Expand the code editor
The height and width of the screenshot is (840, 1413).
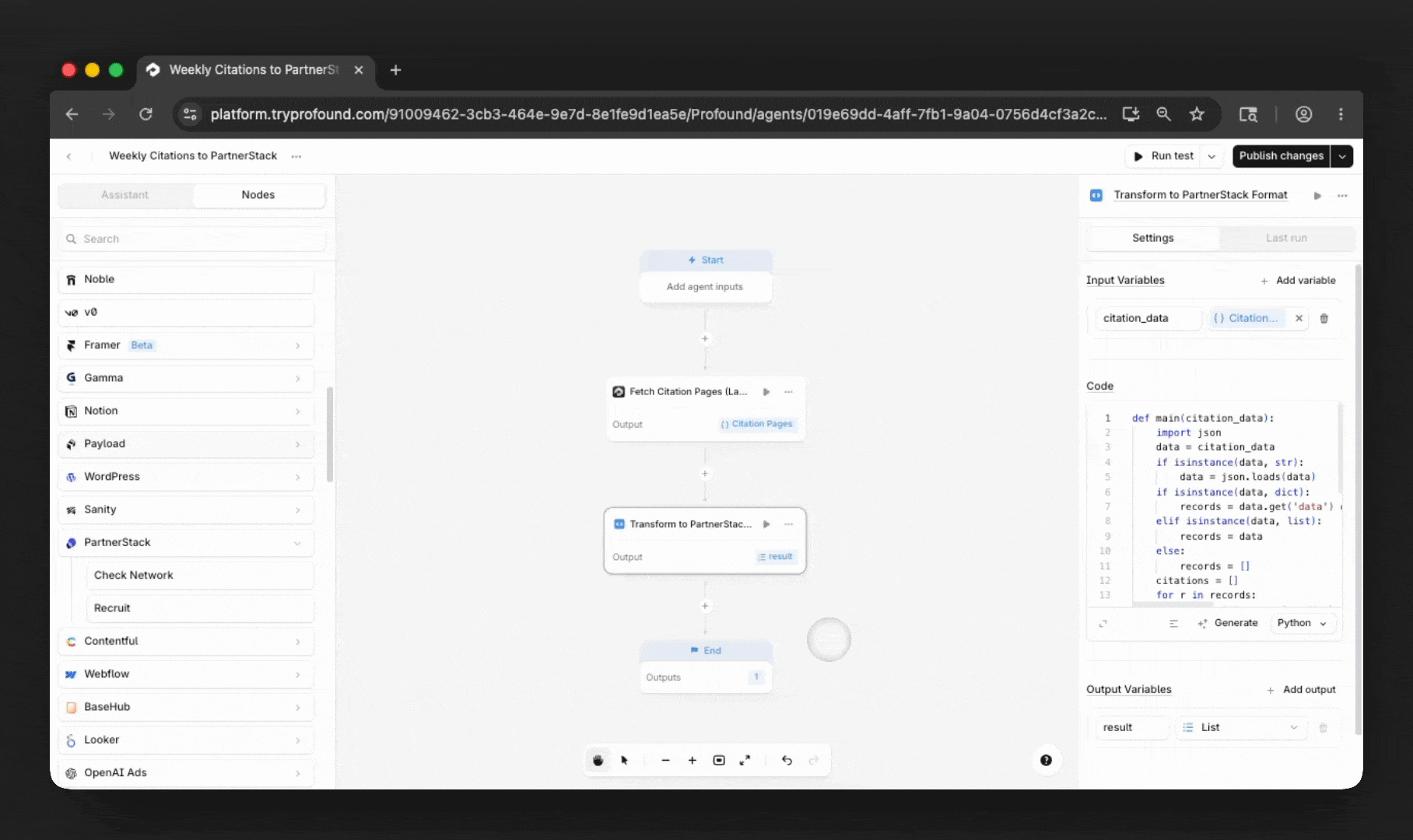(1103, 623)
